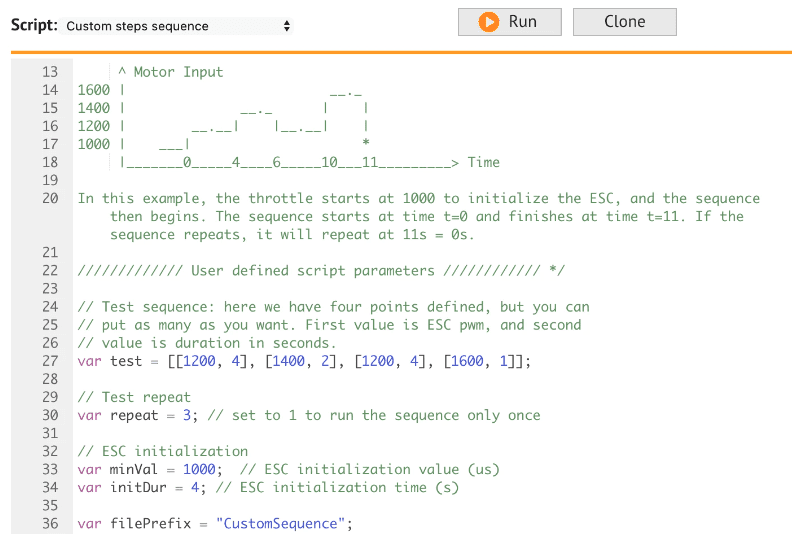Click the 'User defined script parameters' comment line

point(321,271)
